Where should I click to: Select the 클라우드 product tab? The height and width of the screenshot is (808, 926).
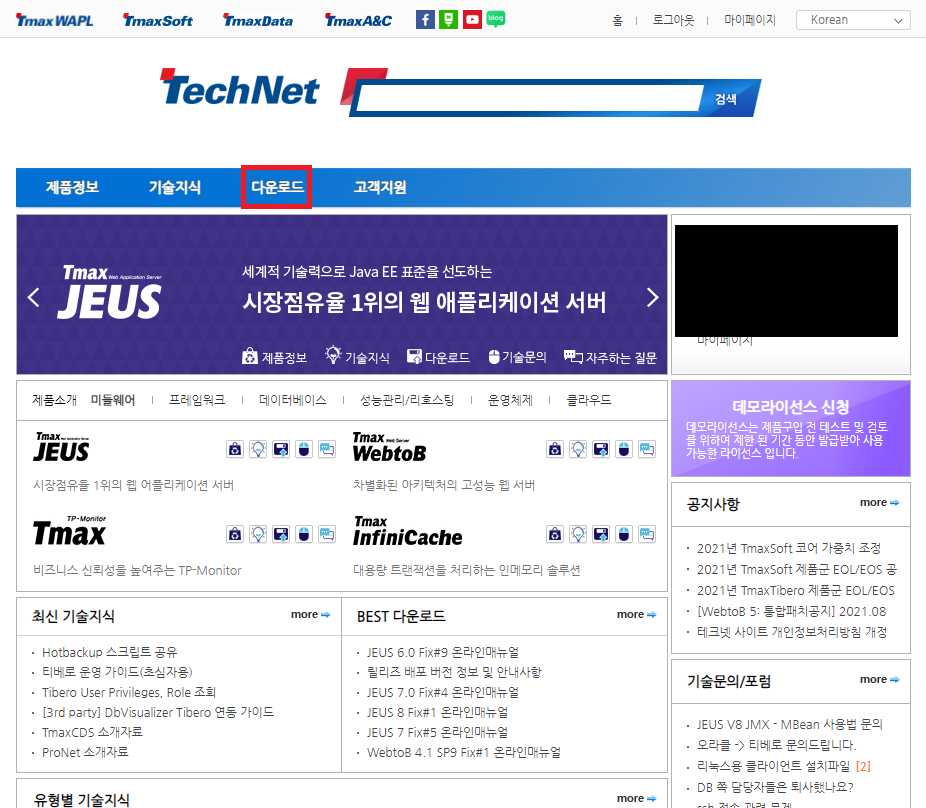(x=589, y=400)
